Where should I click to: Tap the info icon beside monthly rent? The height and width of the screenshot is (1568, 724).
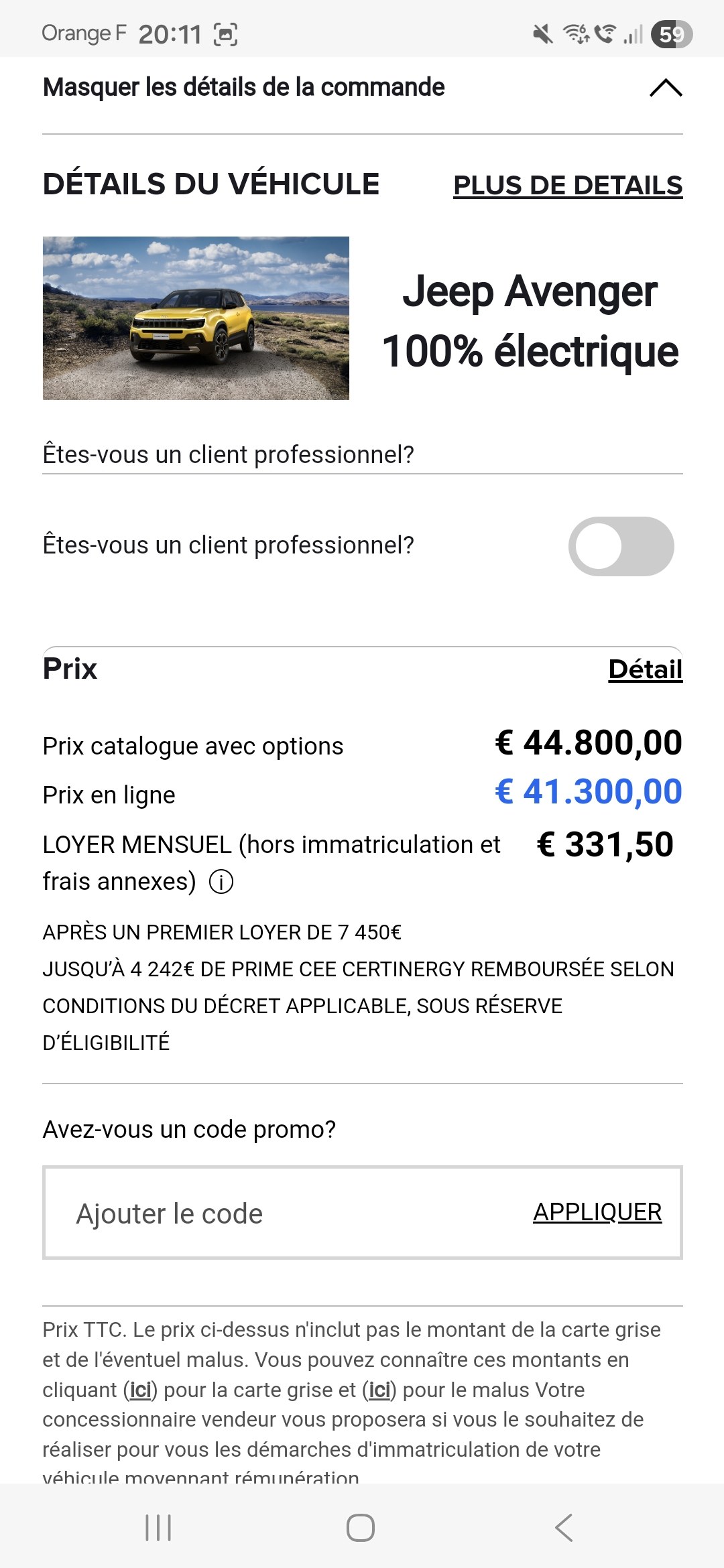(221, 882)
